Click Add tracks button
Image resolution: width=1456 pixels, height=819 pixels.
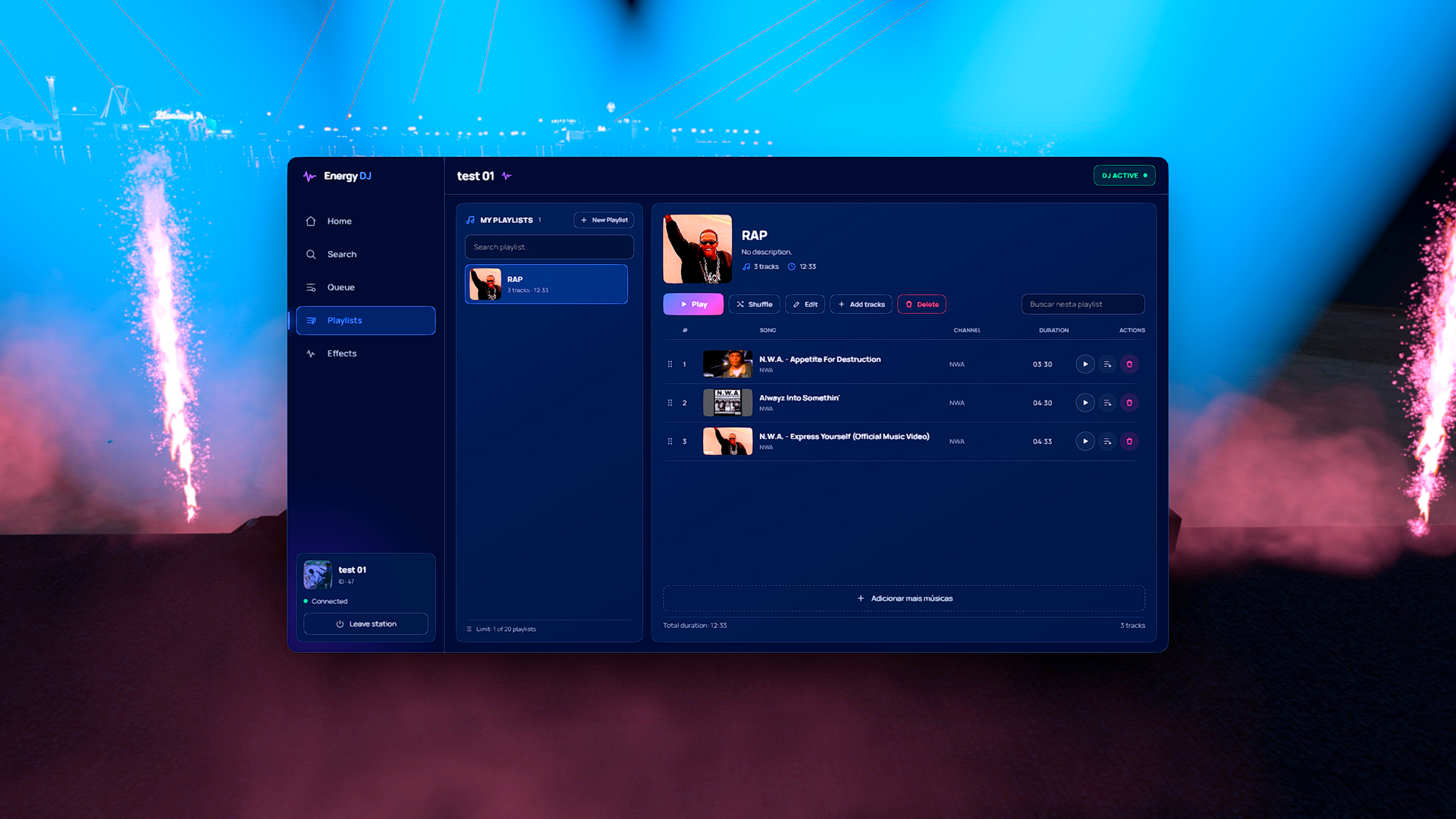[x=861, y=304]
